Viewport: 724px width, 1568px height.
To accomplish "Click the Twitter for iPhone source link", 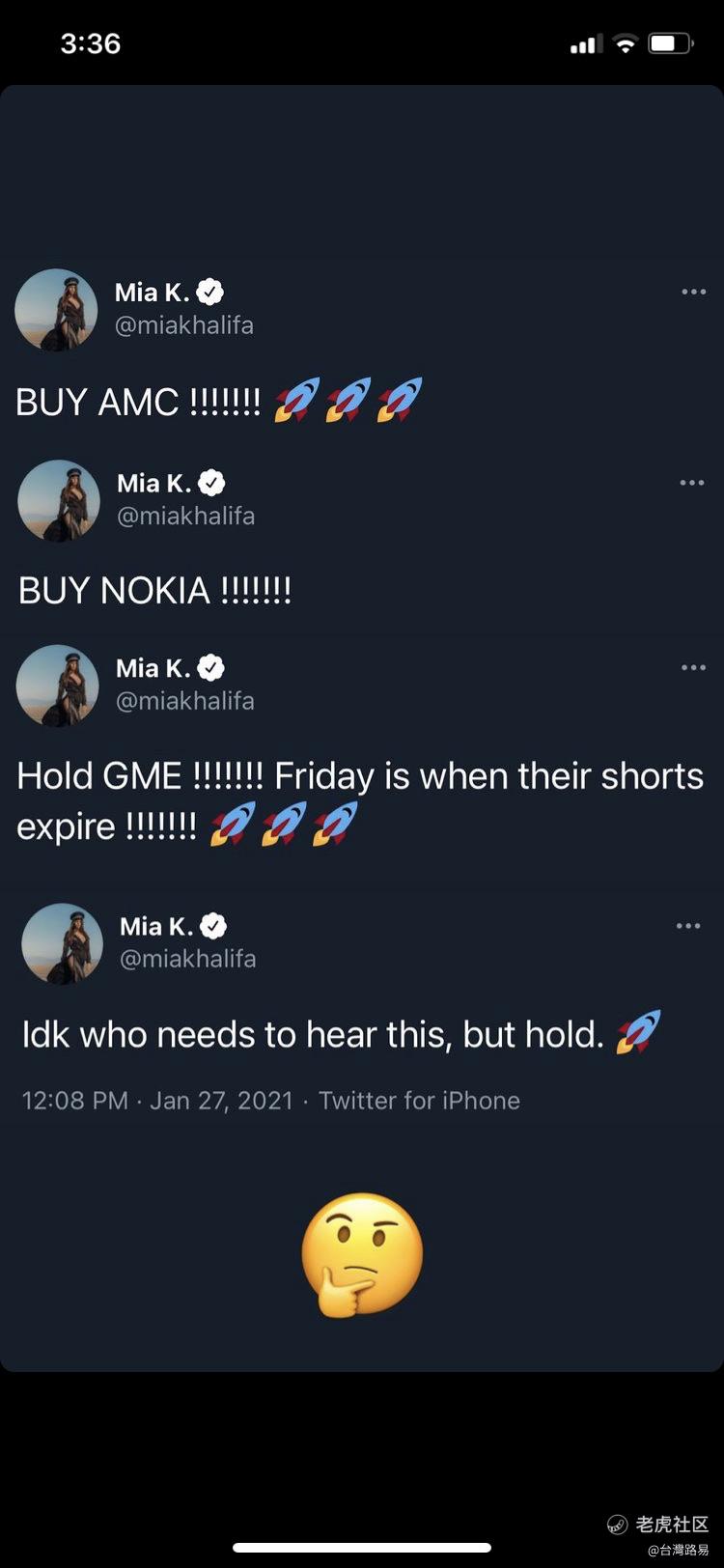I will click(x=419, y=1101).
